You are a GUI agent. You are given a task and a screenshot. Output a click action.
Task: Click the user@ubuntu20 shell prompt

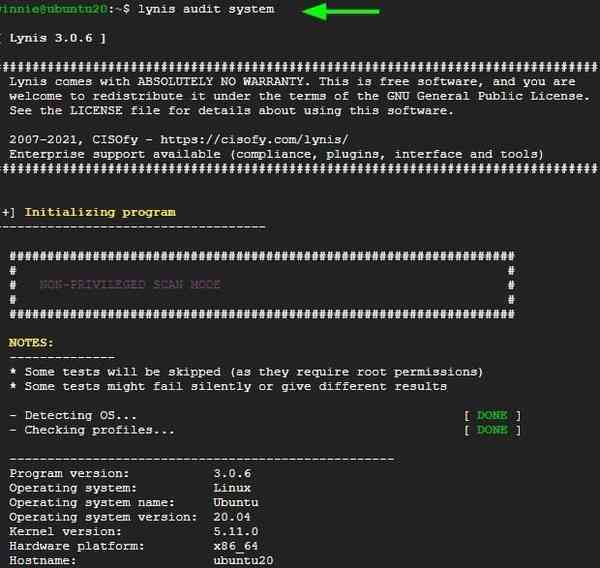coord(64,9)
